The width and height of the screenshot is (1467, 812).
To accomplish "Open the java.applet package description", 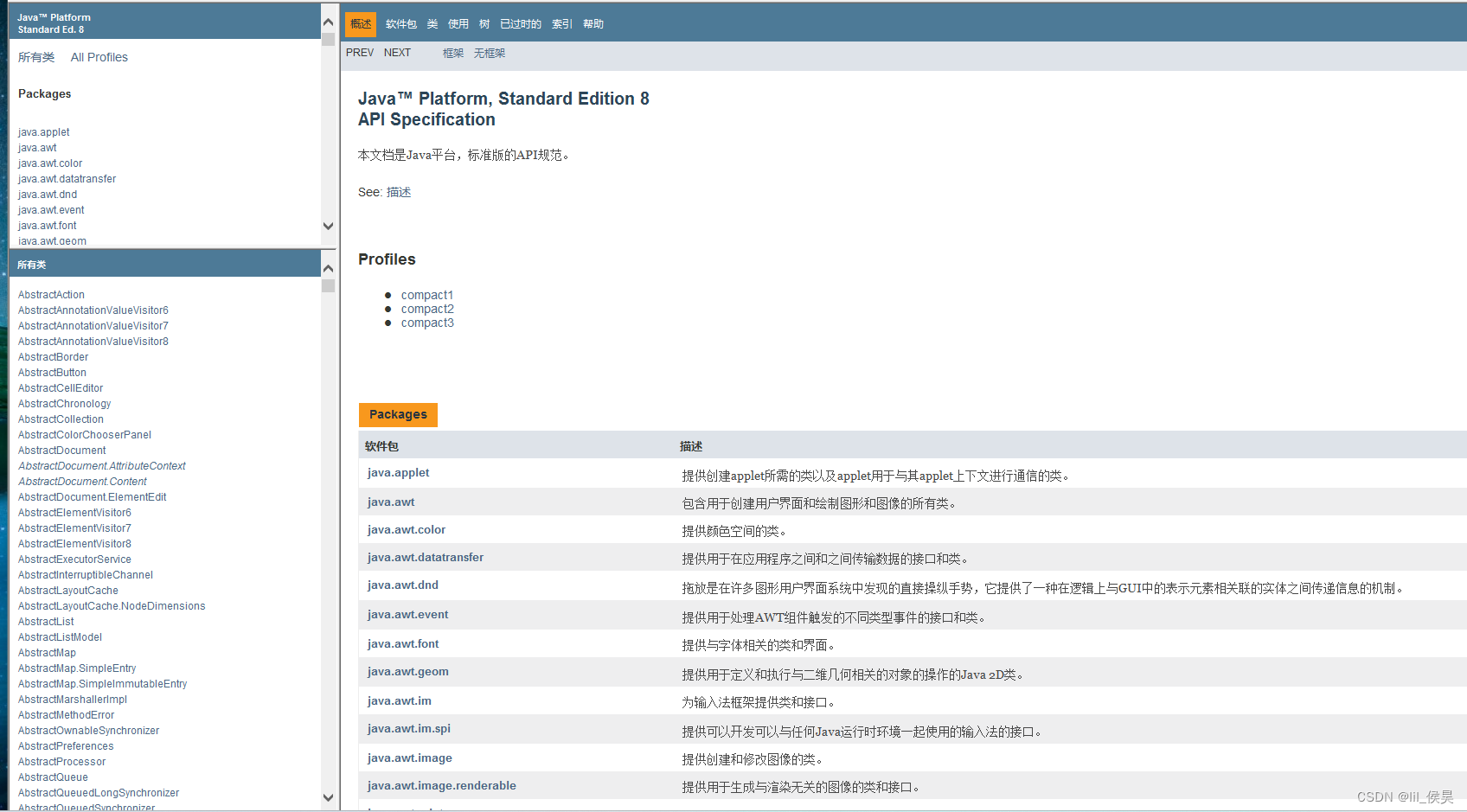I will pyautogui.click(x=398, y=472).
